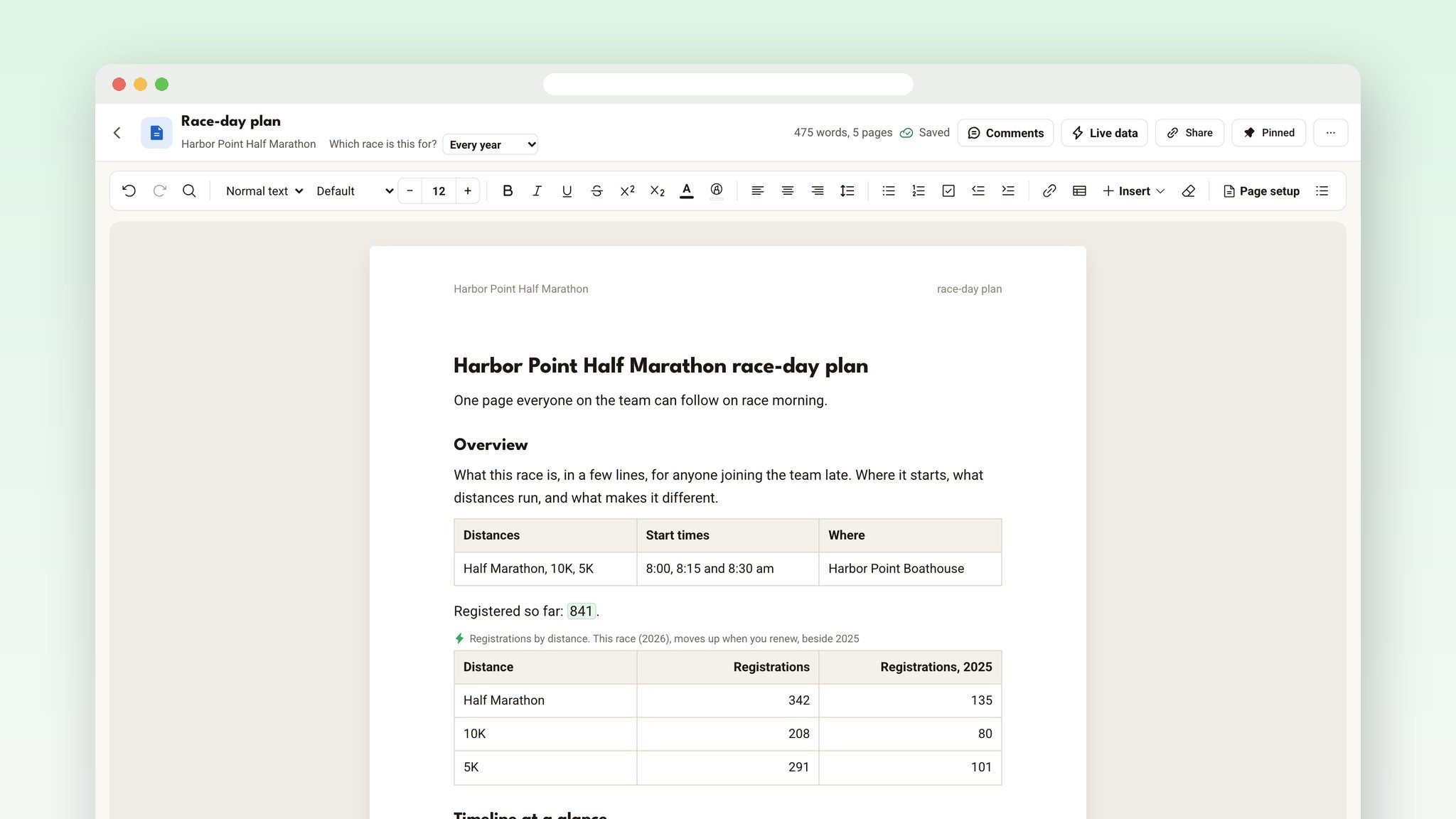Open the Live data panel
Image resolution: width=1456 pixels, height=819 pixels.
(x=1105, y=133)
